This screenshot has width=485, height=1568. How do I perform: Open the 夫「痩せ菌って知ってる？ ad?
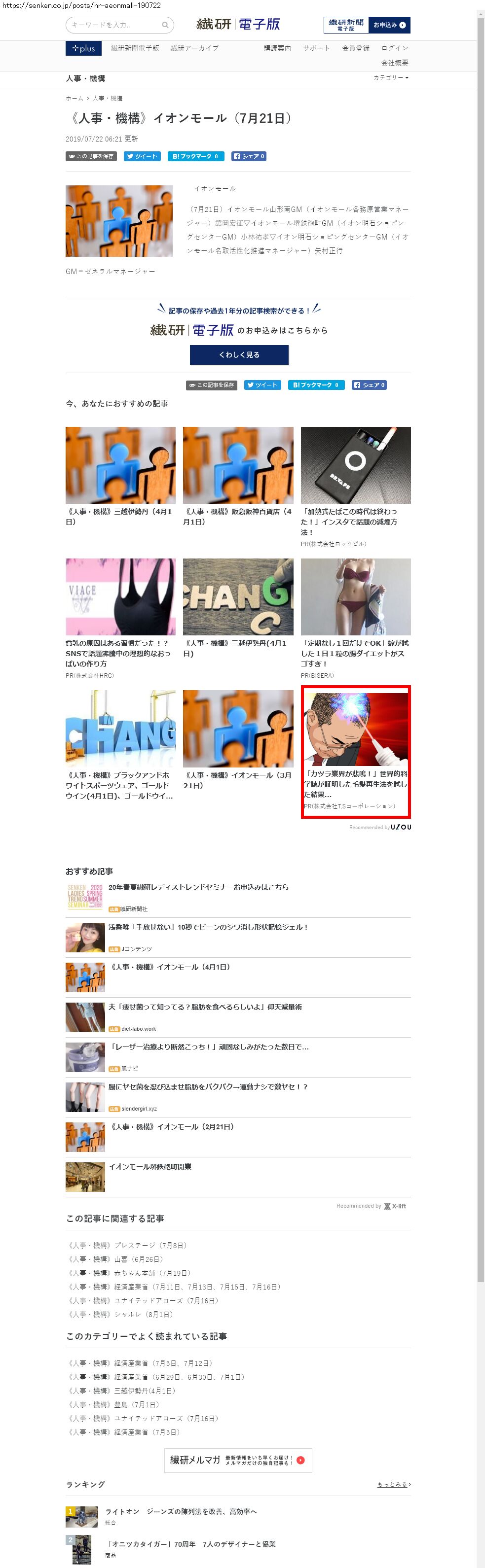[x=205, y=1008]
